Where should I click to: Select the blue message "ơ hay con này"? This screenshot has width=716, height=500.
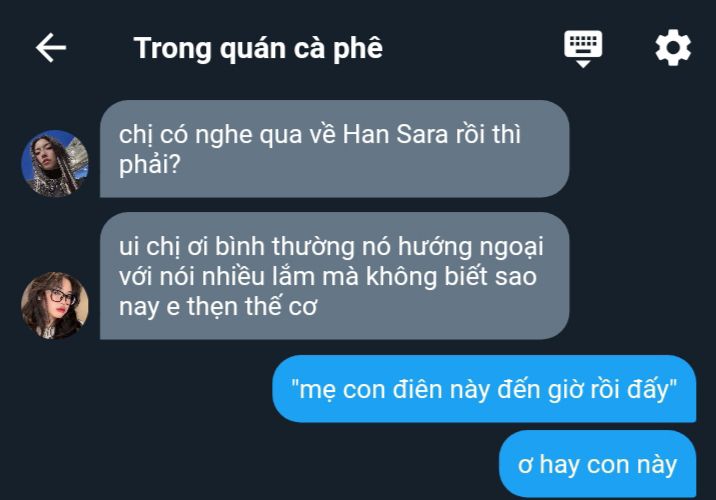(597, 464)
